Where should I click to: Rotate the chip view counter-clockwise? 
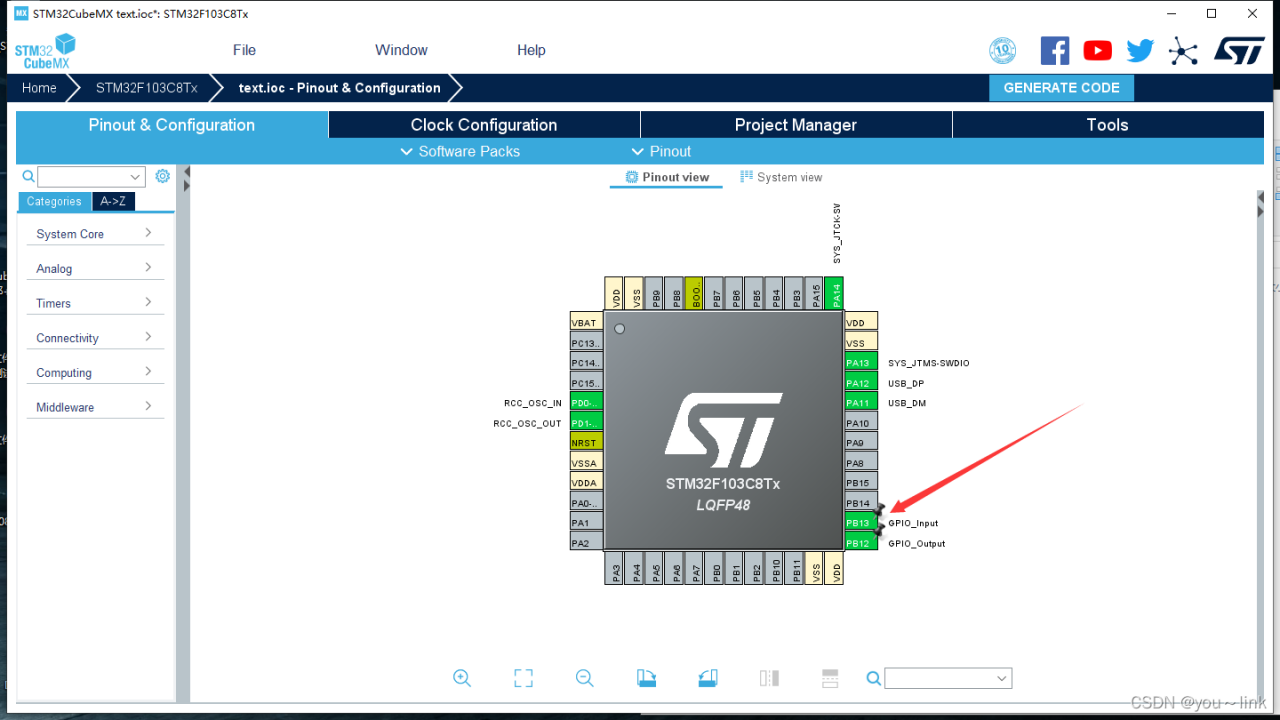(x=708, y=678)
